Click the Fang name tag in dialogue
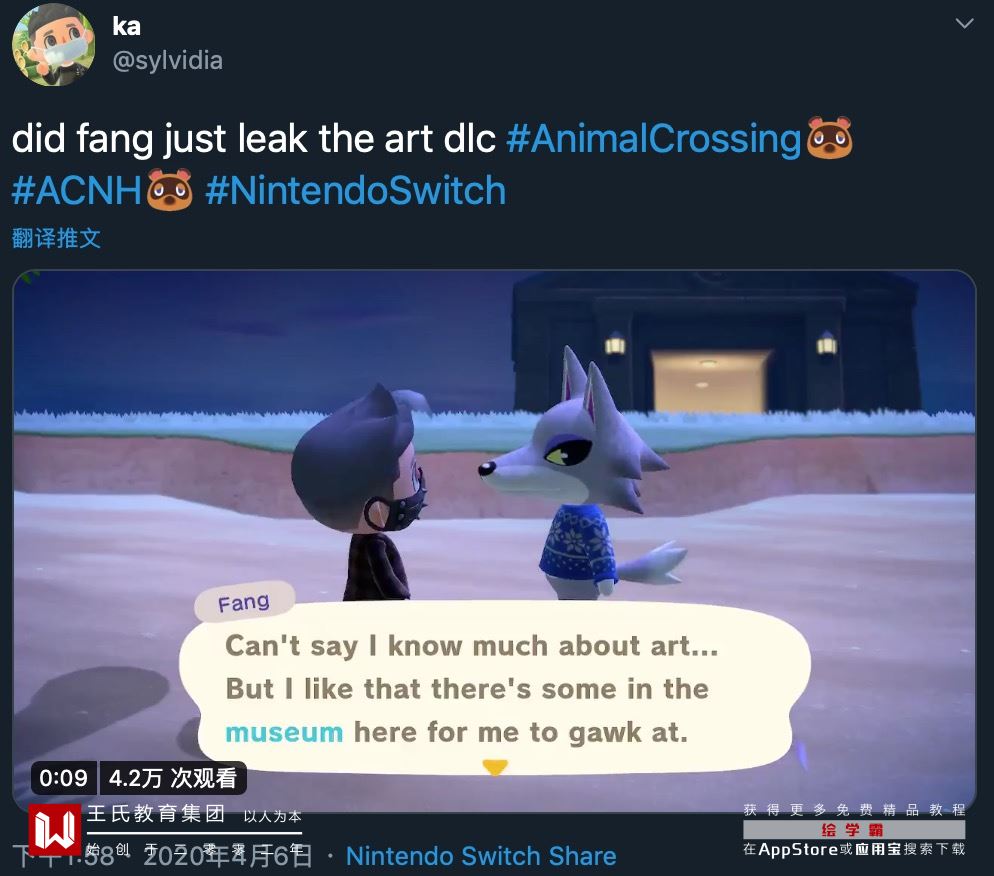The width and height of the screenshot is (994, 876). tap(244, 602)
